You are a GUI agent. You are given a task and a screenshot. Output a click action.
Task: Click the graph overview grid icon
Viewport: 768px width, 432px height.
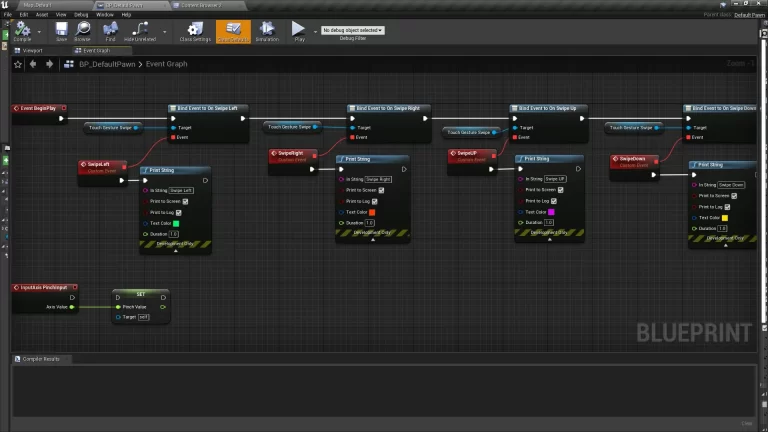[69, 64]
